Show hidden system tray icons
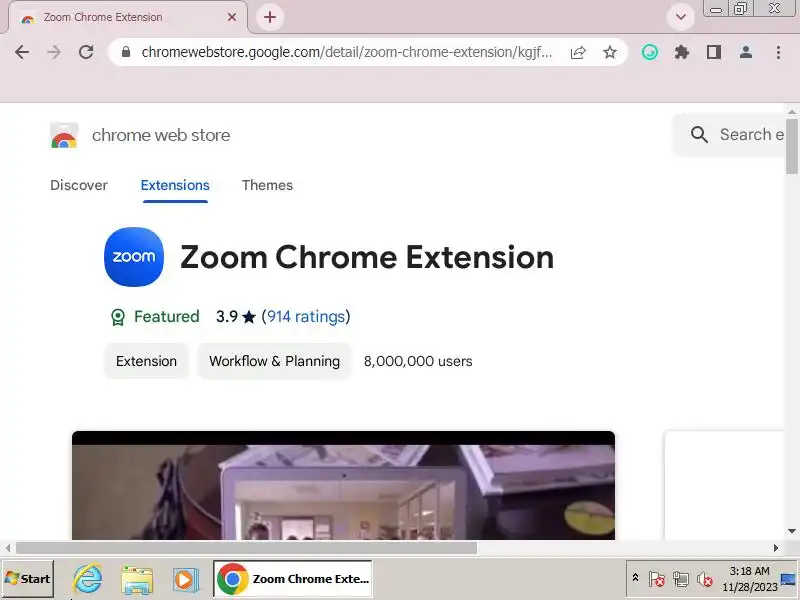Screen dimensions: 800x600 coord(635,578)
